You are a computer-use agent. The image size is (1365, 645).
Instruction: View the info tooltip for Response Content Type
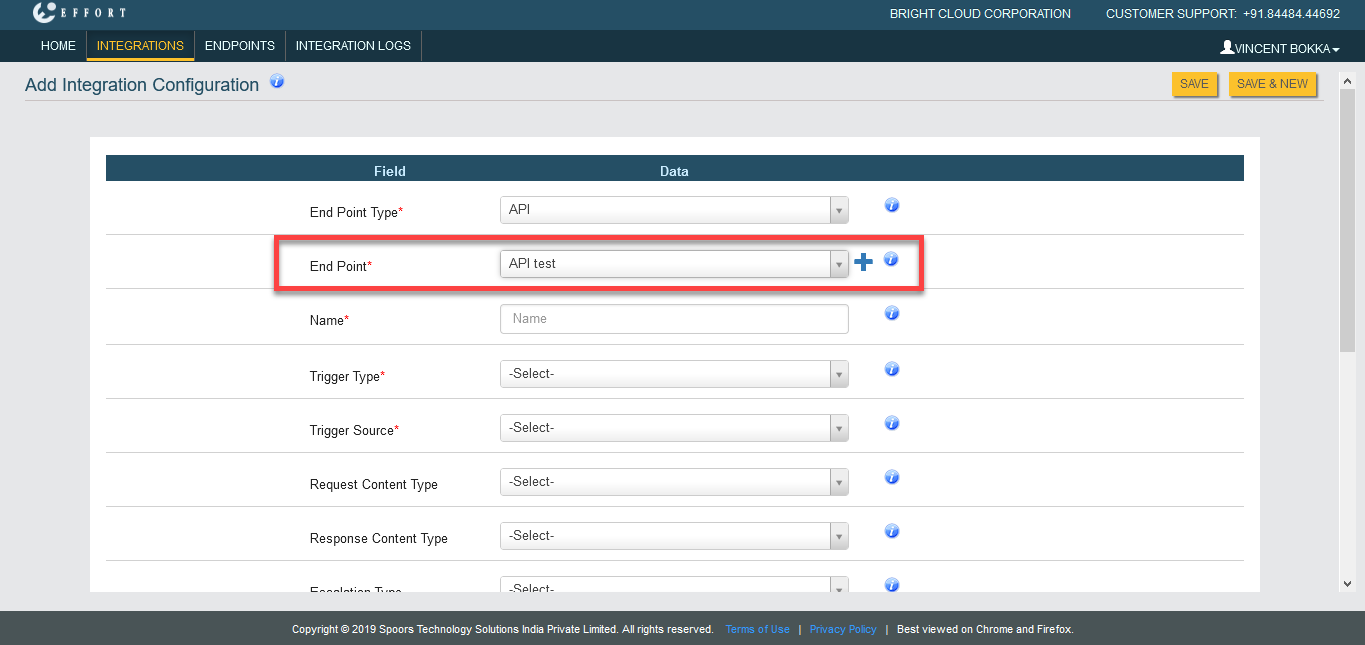tap(892, 531)
